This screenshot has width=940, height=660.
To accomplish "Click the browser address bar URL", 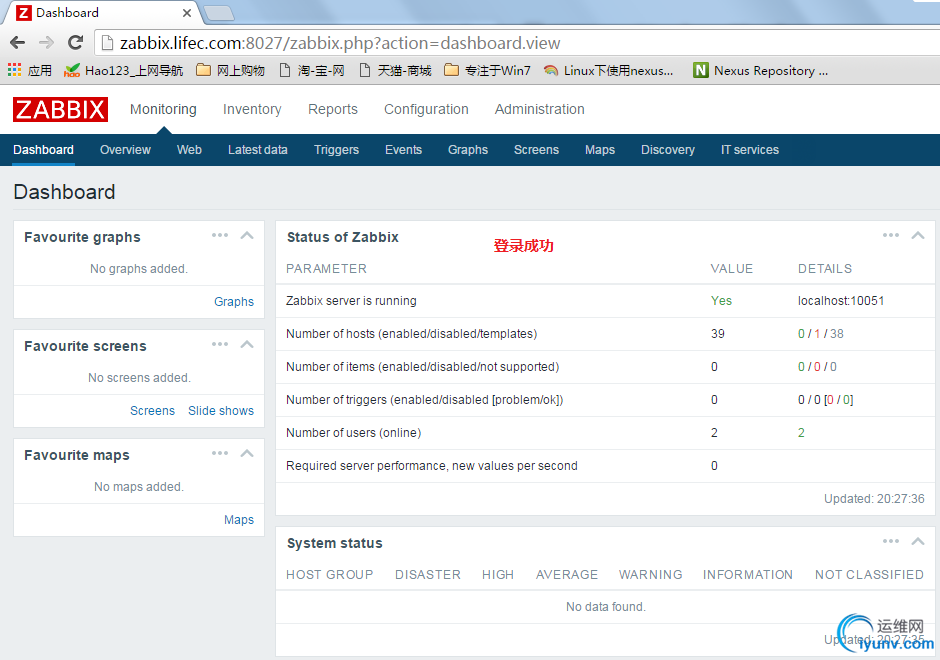I will coord(340,43).
